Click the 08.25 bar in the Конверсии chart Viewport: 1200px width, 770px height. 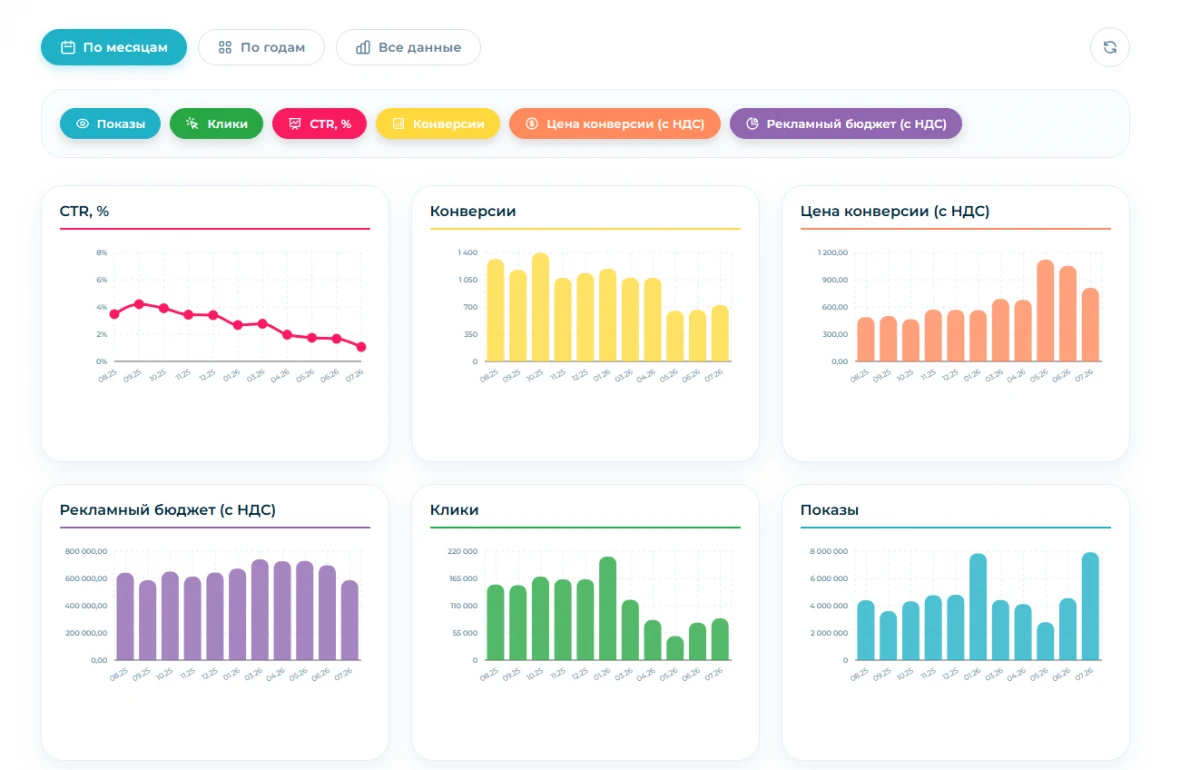(x=495, y=310)
